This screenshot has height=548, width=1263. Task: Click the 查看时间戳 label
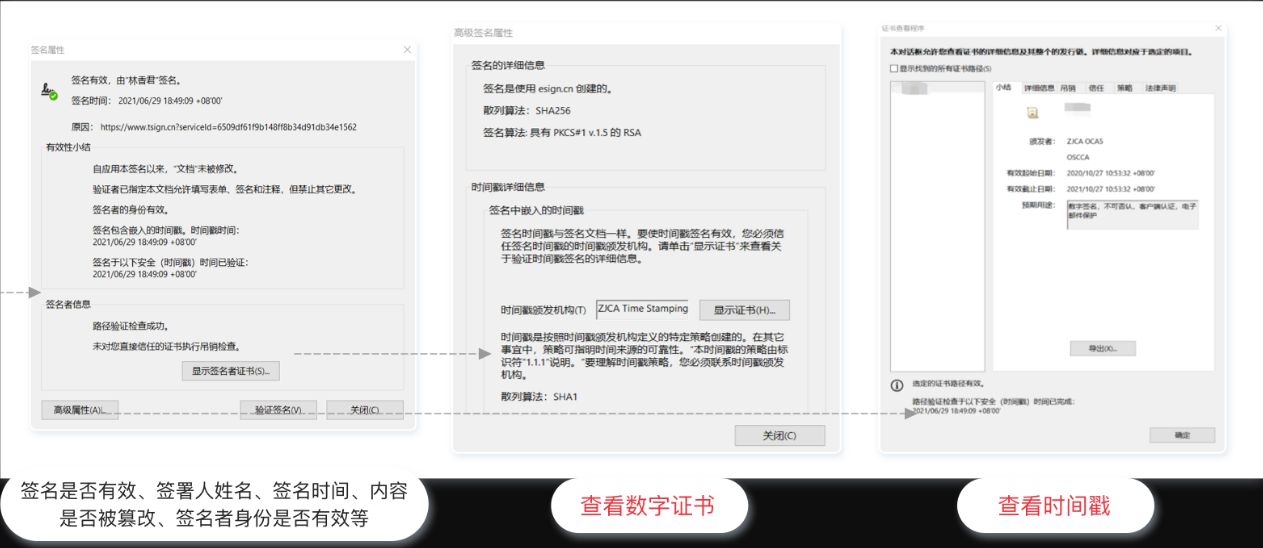[1054, 505]
